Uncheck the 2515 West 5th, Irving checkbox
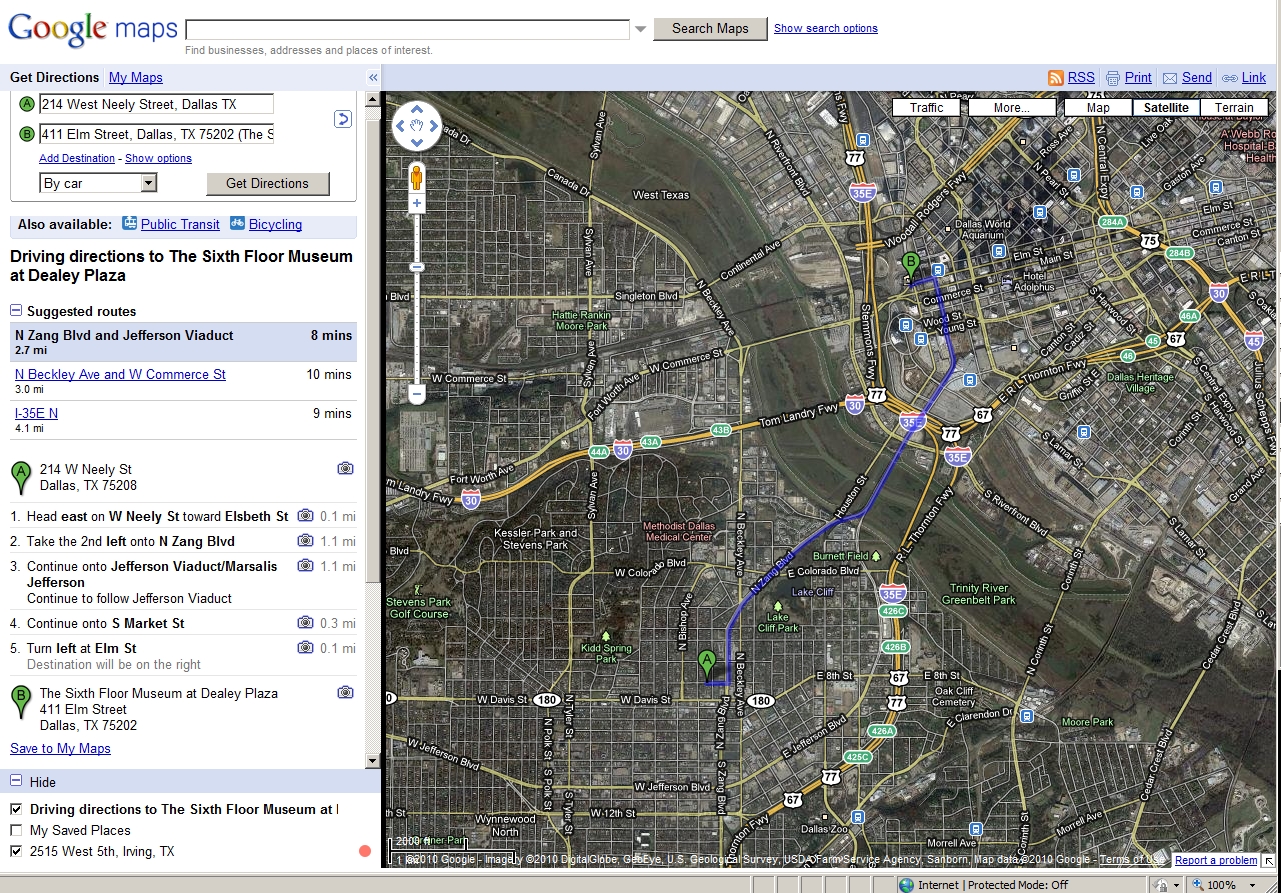The image size is (1281, 893). point(16,851)
